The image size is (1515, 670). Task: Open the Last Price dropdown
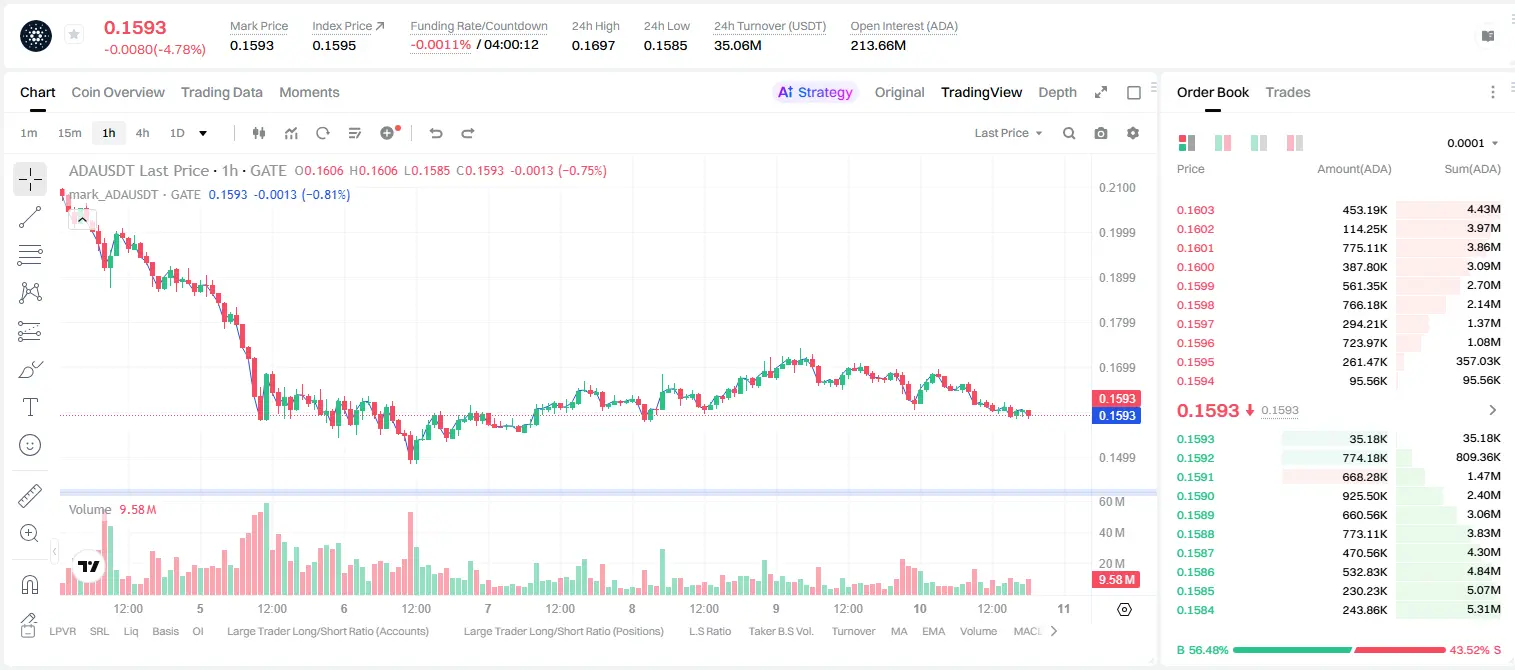[1008, 133]
